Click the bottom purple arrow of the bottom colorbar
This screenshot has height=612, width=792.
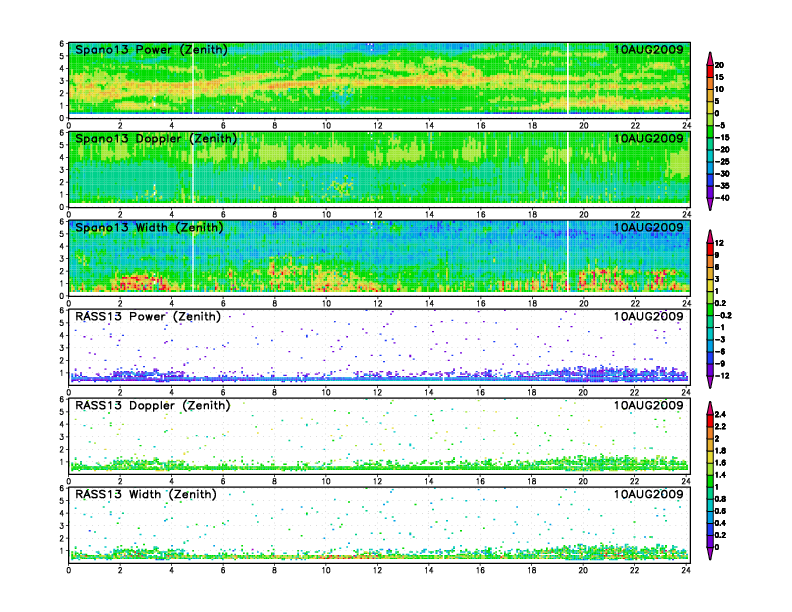(710, 553)
